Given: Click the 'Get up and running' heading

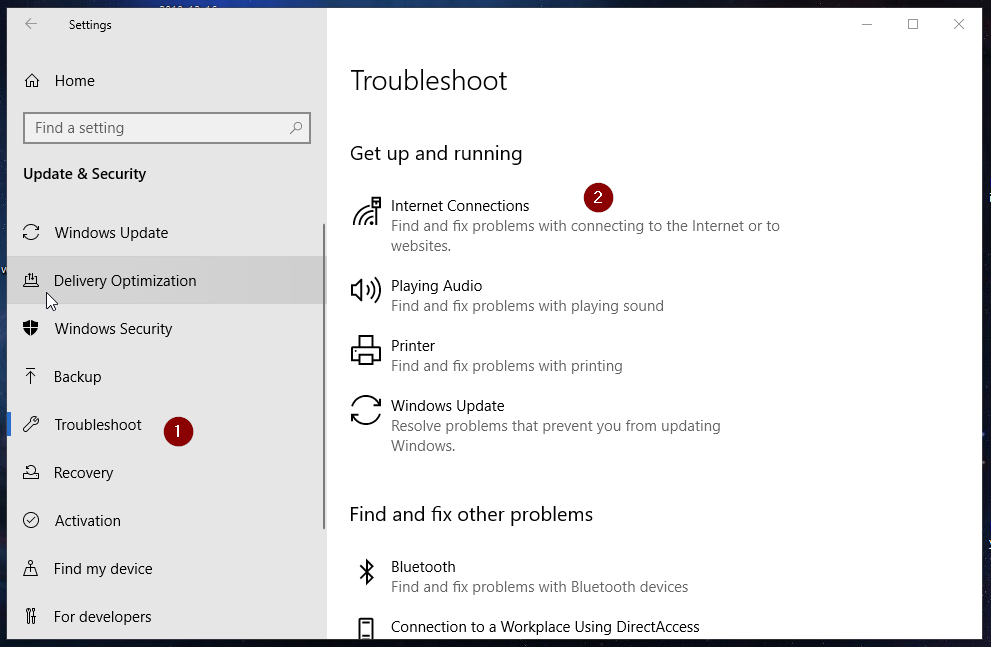Looking at the screenshot, I should (x=436, y=154).
